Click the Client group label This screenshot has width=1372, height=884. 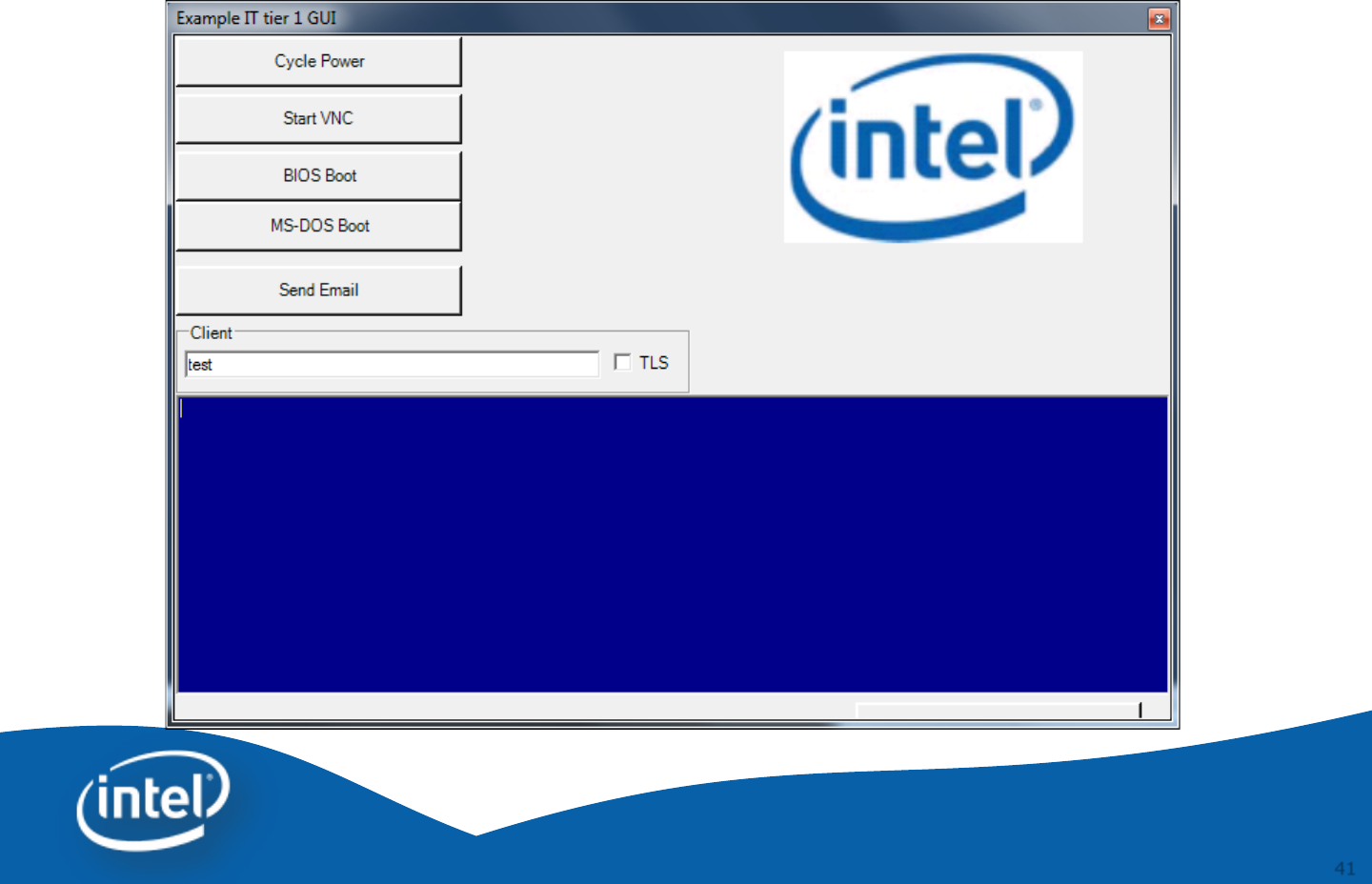(x=211, y=332)
